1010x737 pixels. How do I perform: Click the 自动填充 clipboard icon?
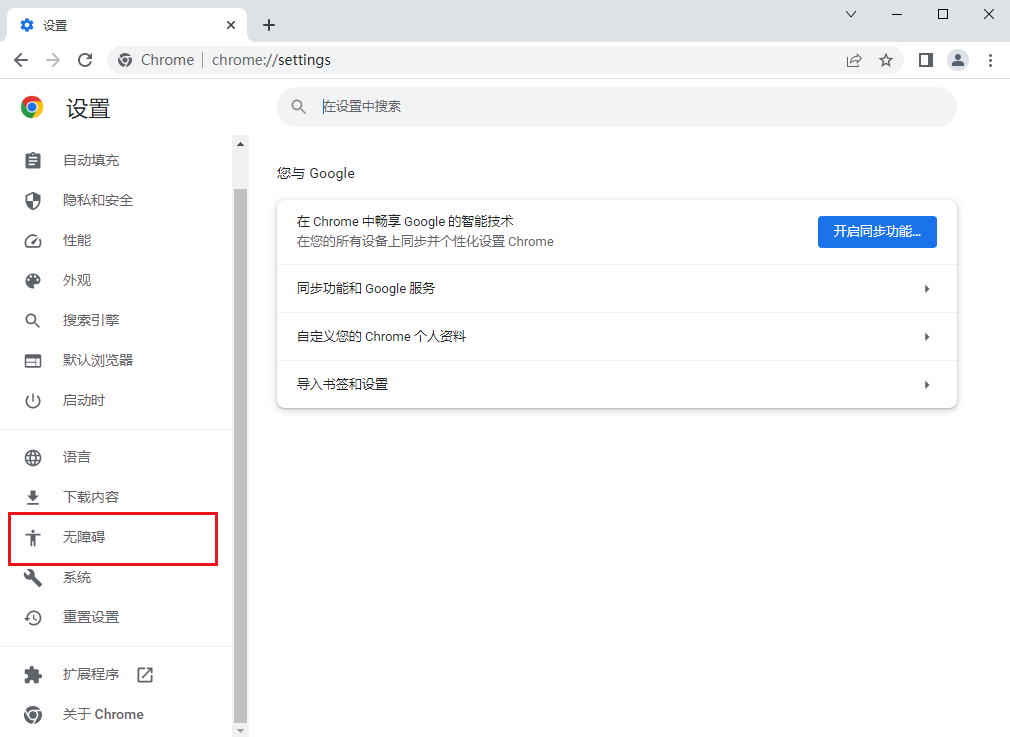click(x=33, y=160)
